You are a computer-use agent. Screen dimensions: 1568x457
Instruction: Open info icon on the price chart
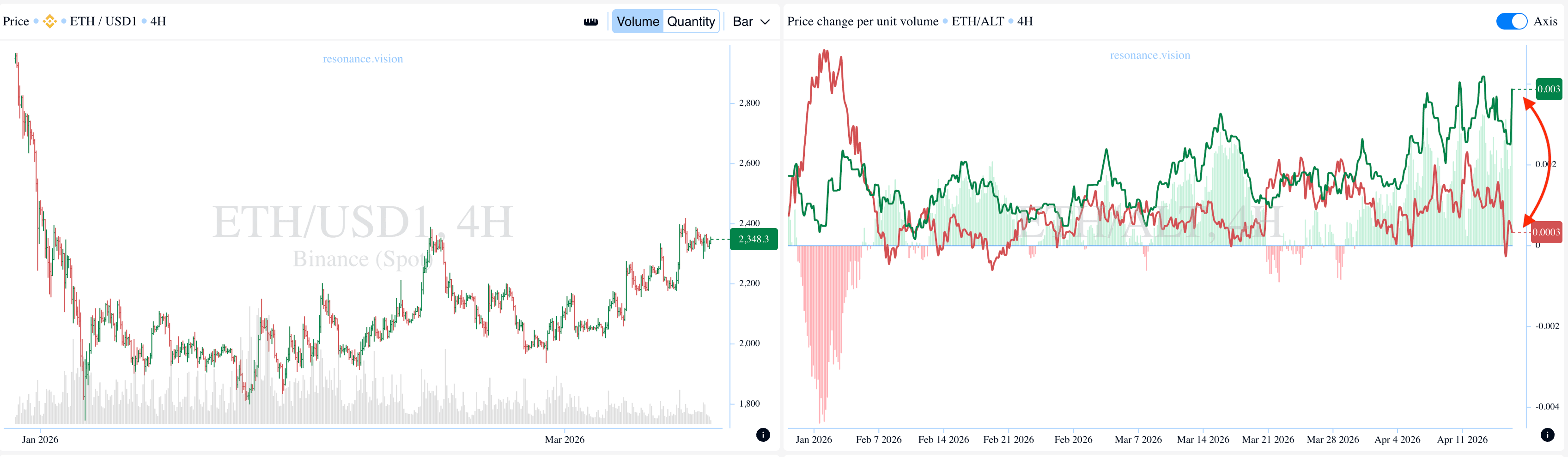coord(763,434)
